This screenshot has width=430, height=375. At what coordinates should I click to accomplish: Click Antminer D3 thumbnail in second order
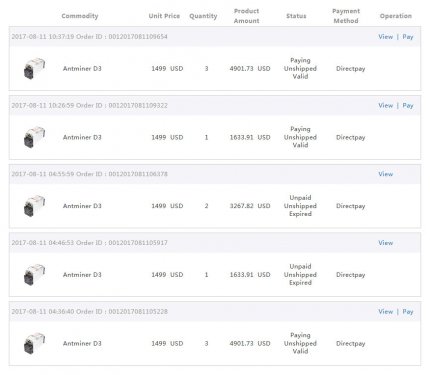(x=34, y=137)
